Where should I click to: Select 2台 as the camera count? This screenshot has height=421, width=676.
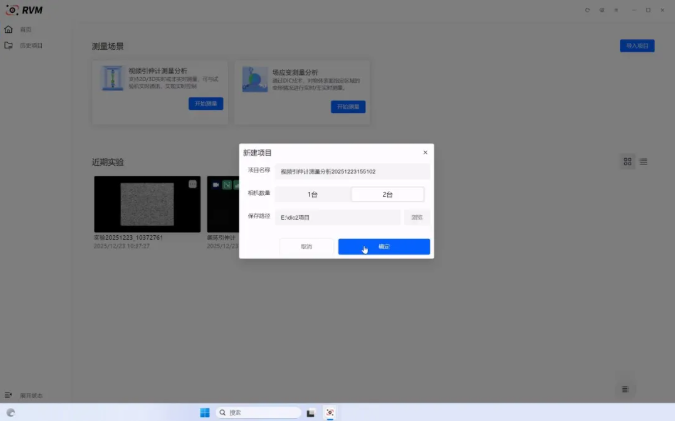(x=387, y=194)
